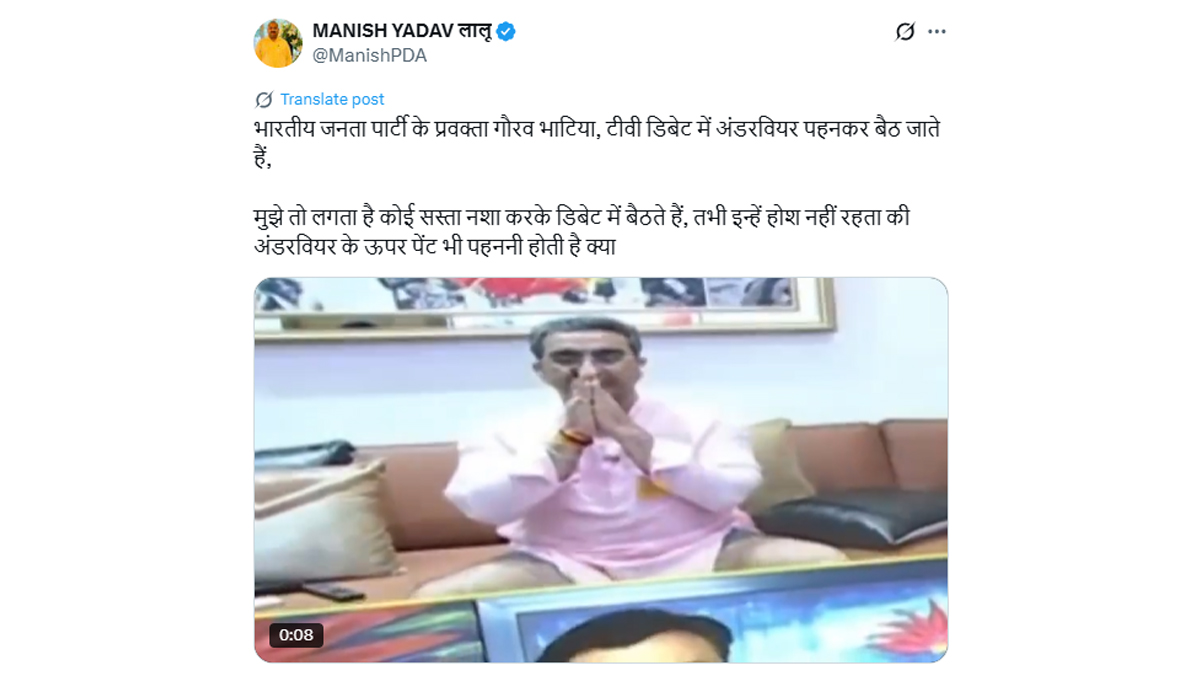The height and width of the screenshot is (675, 1200).
Task: Click the first paragraph of the Hindi post text
Action: pyautogui.click(x=596, y=143)
